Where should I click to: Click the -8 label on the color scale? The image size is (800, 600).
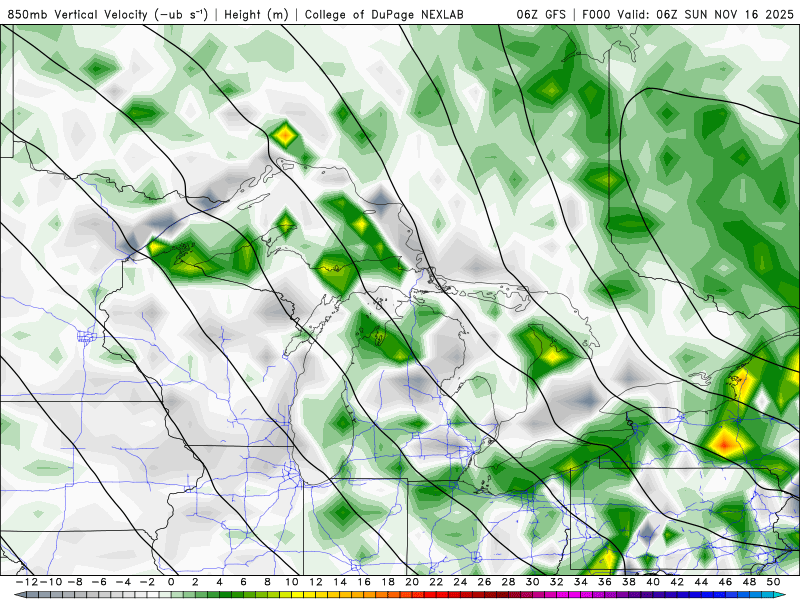coord(74,582)
